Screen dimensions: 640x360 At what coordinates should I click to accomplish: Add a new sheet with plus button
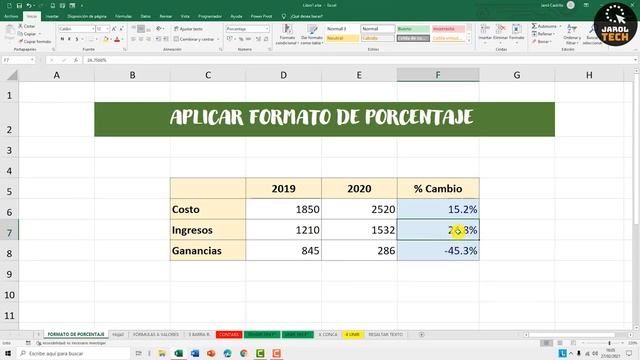coord(421,335)
